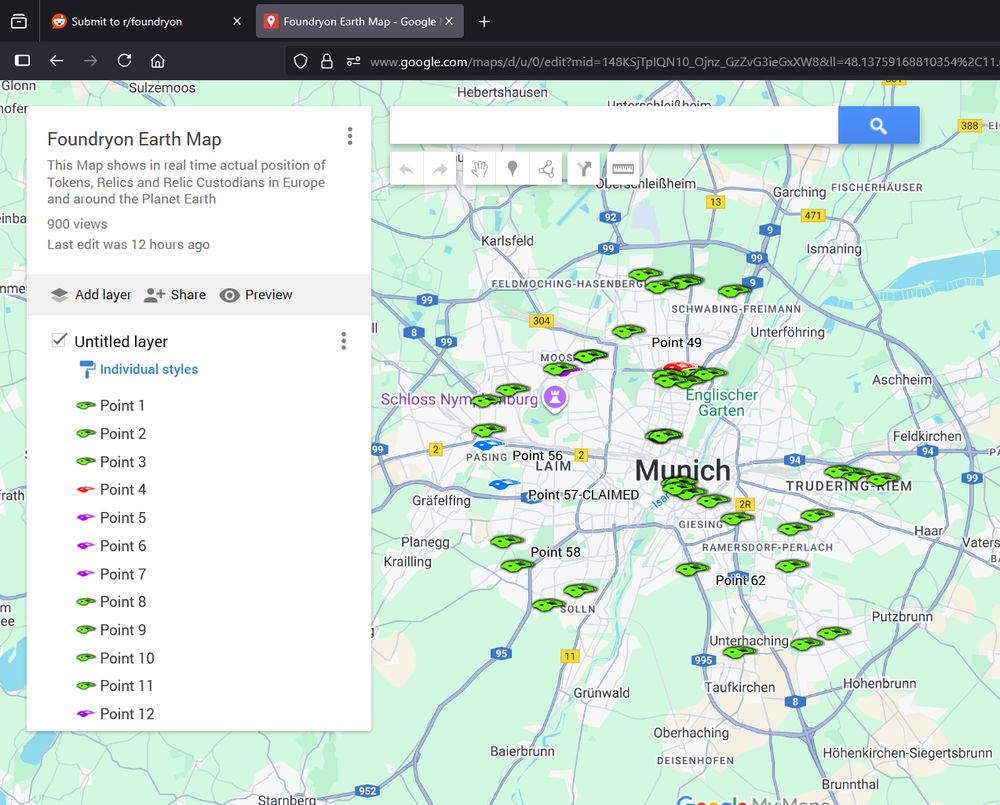This screenshot has width=1000, height=805.
Task: Open the map title three-dot menu
Action: pos(349,136)
